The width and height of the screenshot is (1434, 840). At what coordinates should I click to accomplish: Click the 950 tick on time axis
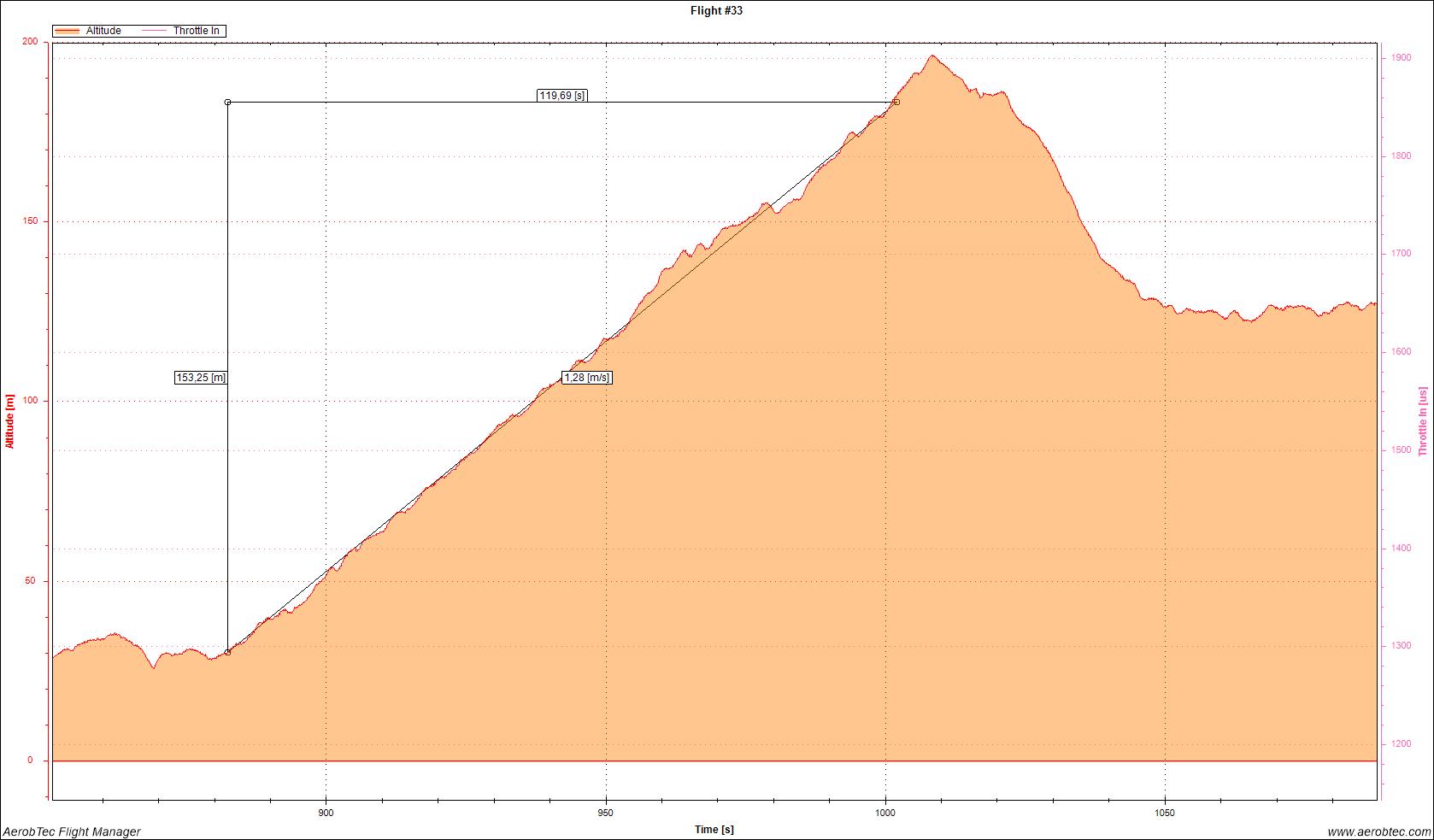click(606, 813)
